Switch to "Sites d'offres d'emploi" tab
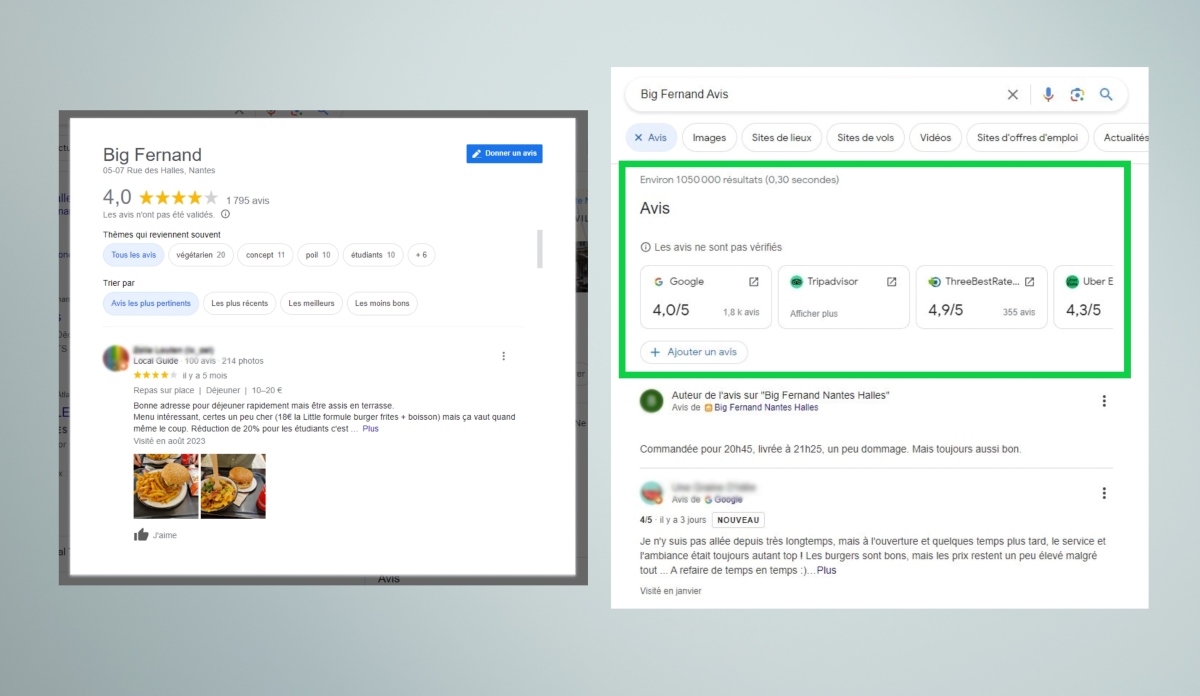 pyautogui.click(x=1027, y=138)
